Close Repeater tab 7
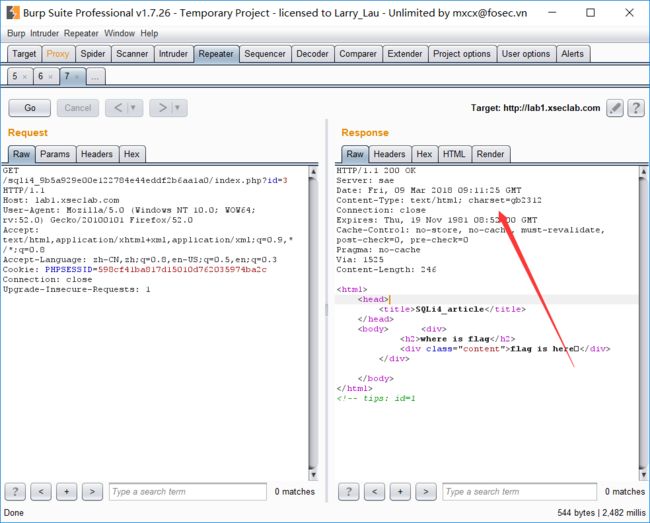Viewport: 650px width, 523px height. click(x=77, y=77)
